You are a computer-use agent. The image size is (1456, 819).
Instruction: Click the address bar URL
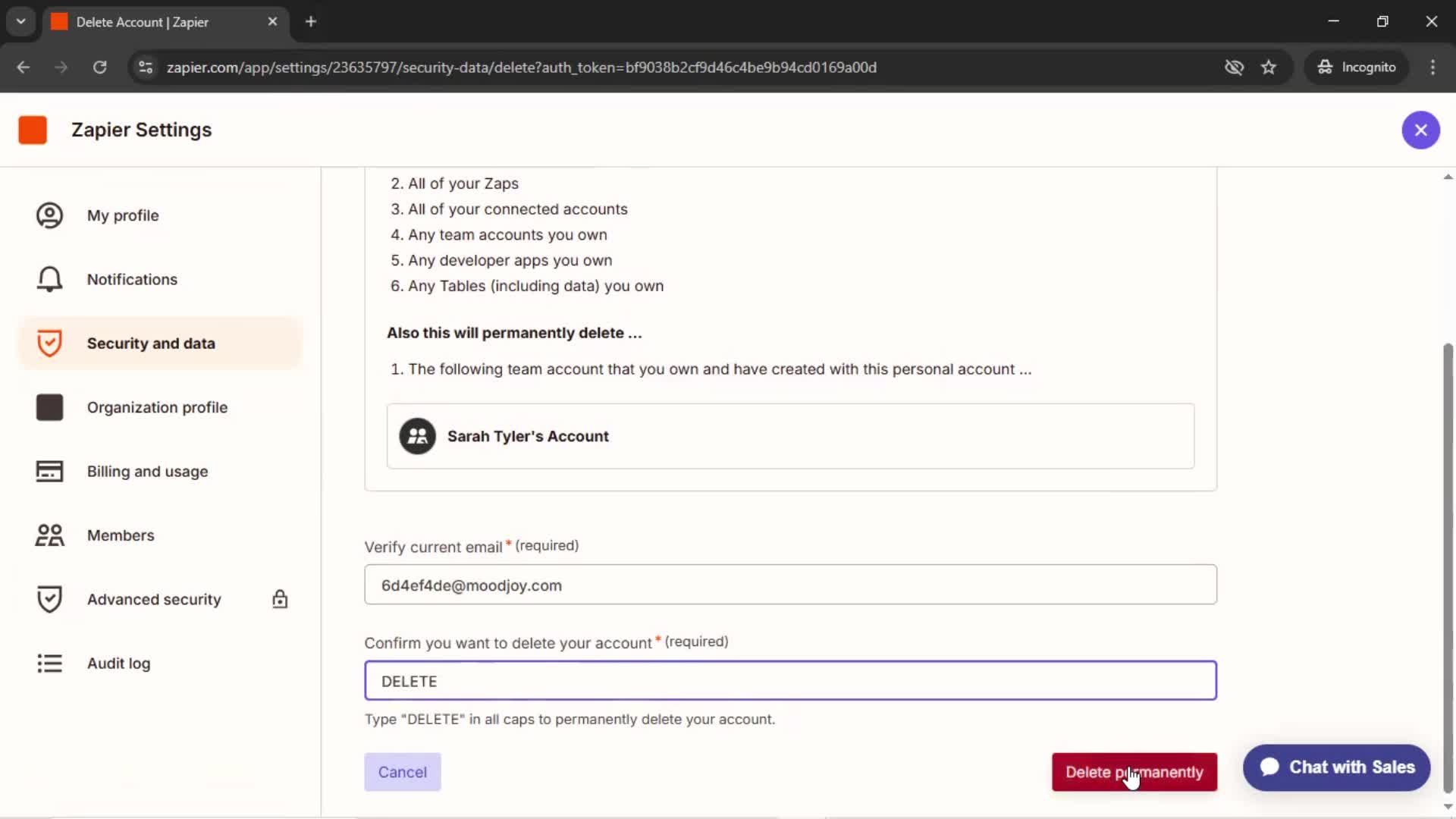pos(521,67)
